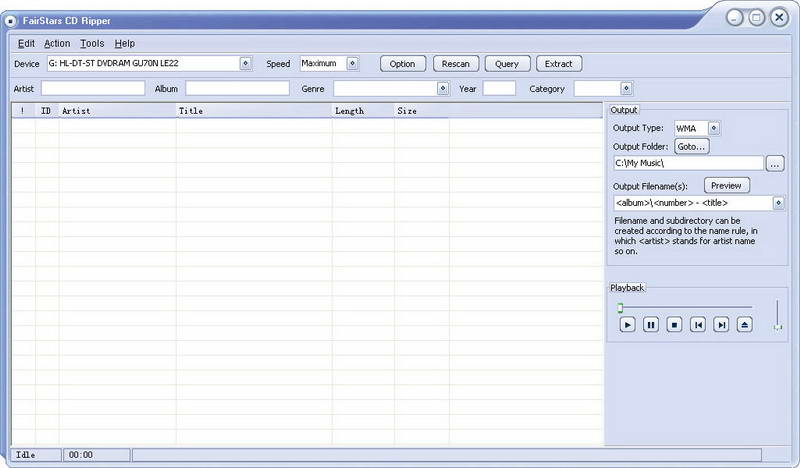Click the Idle status text
800x468 pixels.
26,455
